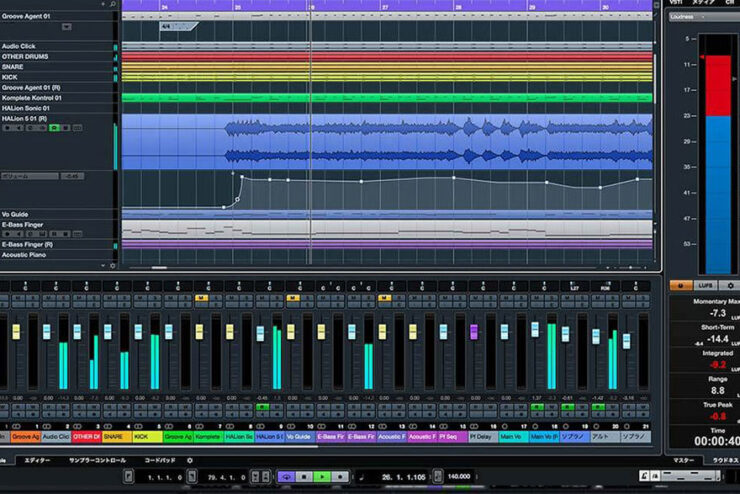Click the note icon beside the position display
Screen dimensions: 740x494
[x=362, y=477]
